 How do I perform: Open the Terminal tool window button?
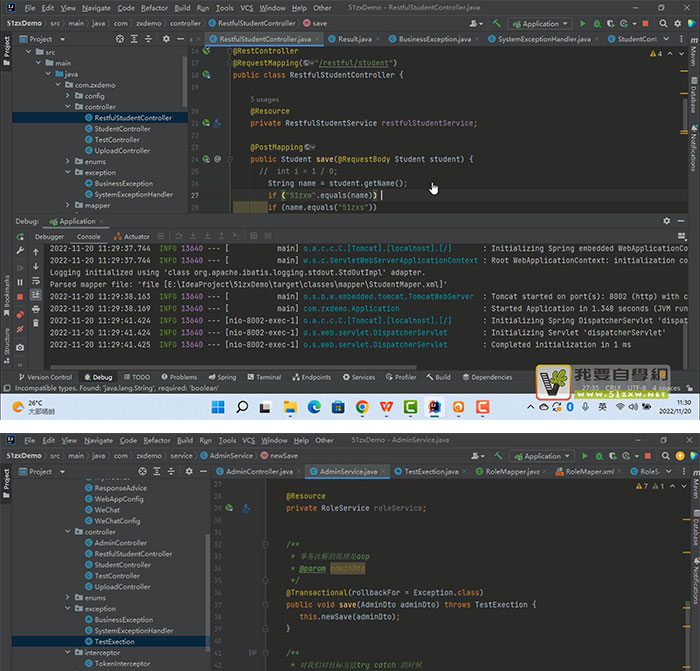[264, 377]
